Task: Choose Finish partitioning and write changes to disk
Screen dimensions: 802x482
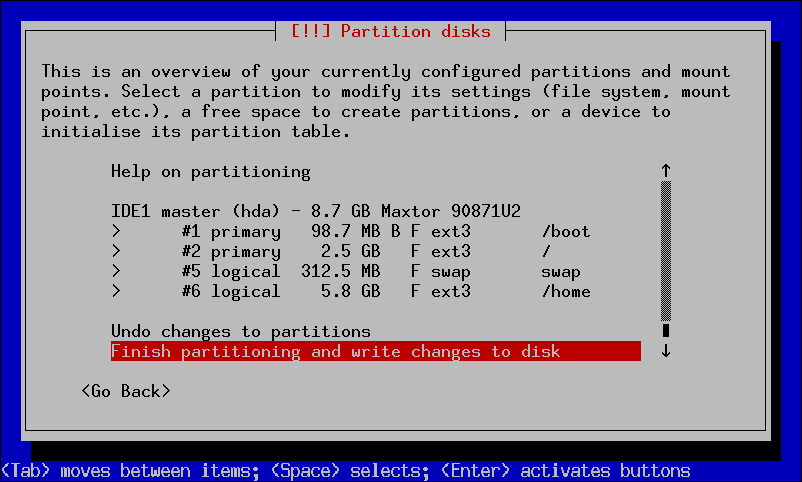Action: (376, 352)
